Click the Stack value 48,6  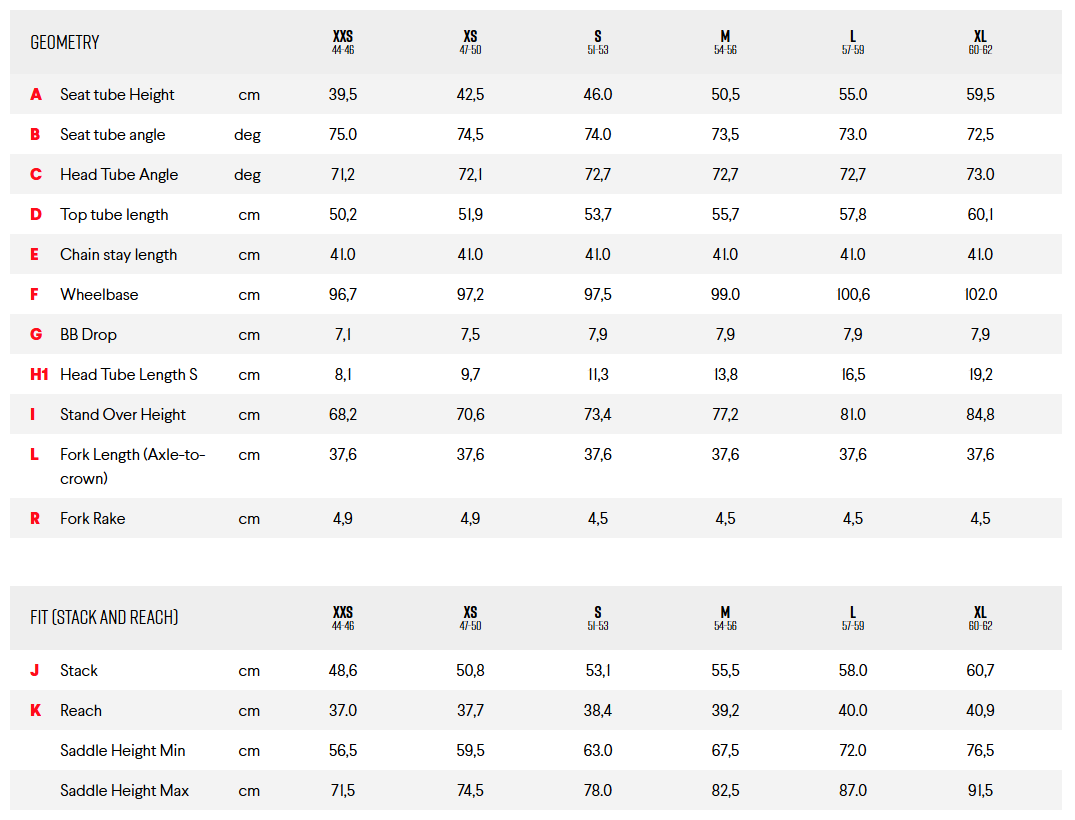[343, 670]
